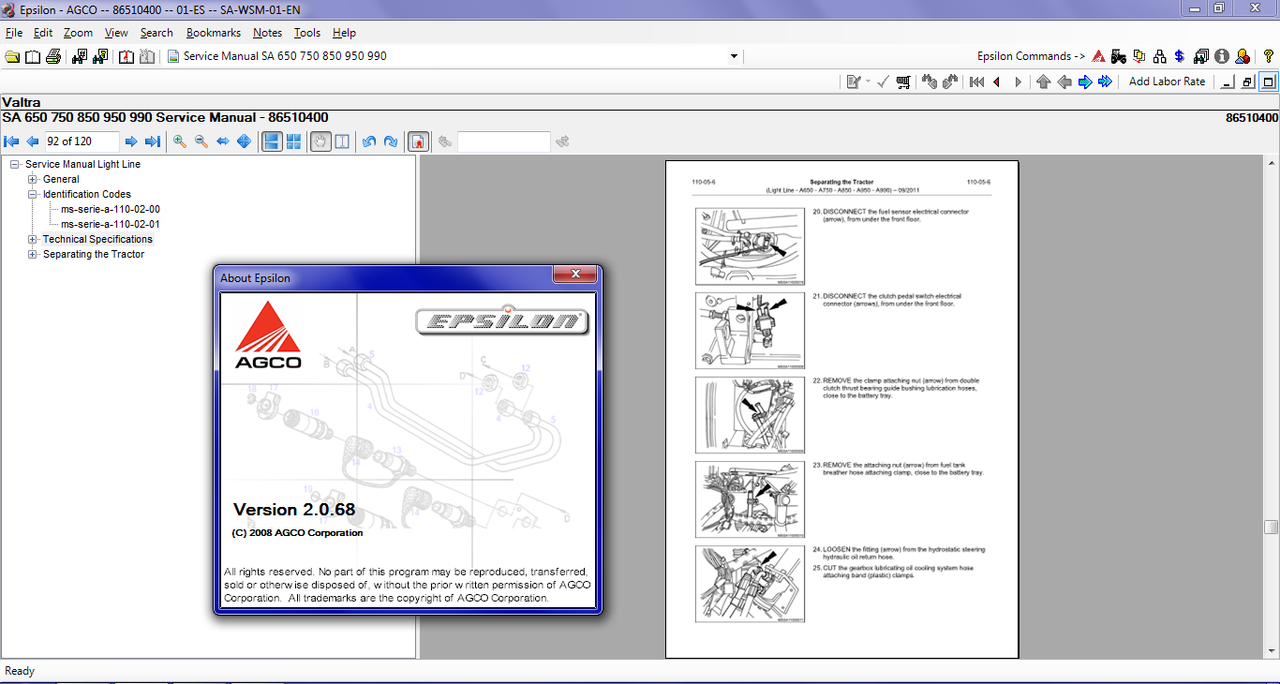
Task: Select ms-serie-a-110-02-00 tree item
Action: pyautogui.click(x=110, y=209)
